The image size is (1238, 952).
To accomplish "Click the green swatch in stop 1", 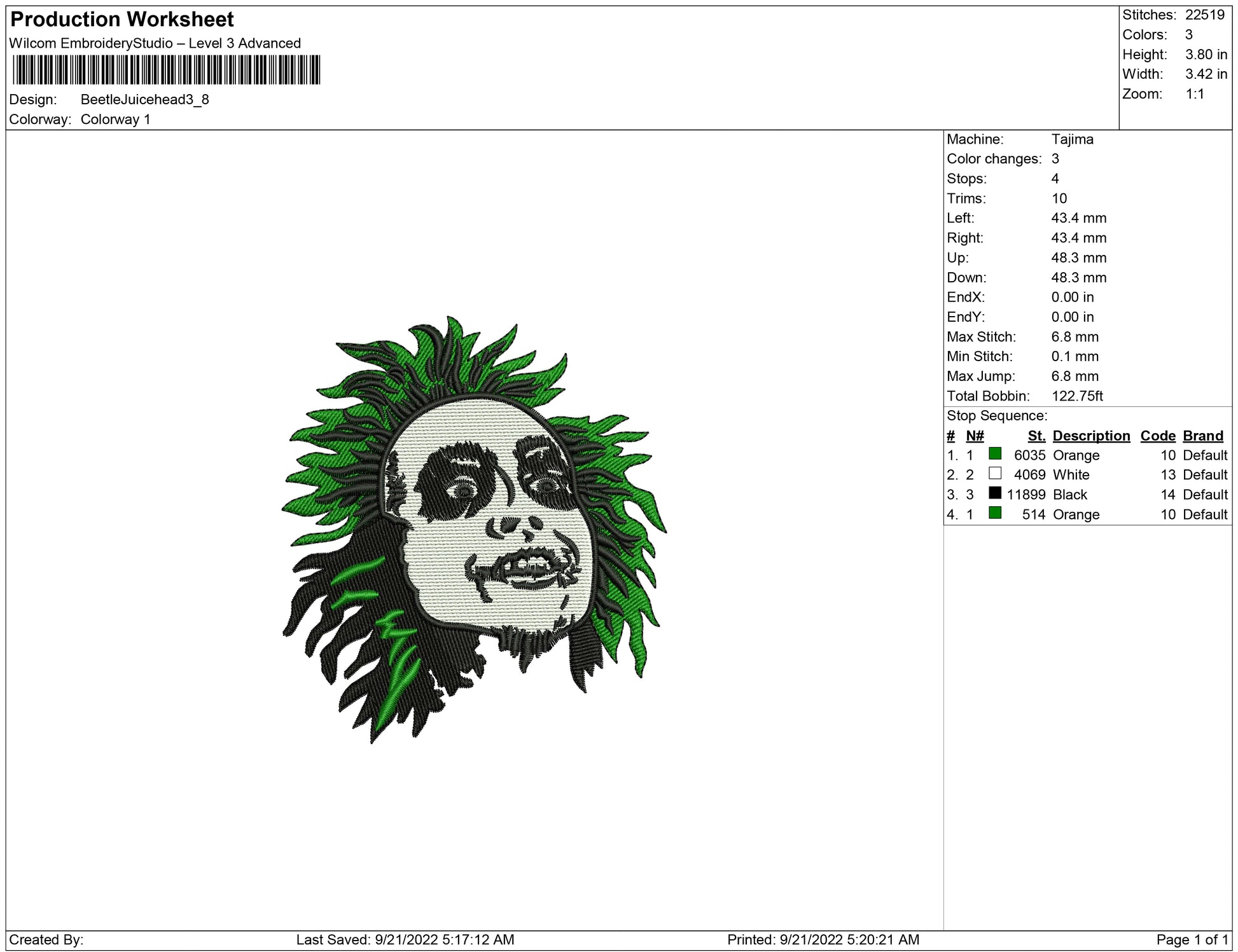I will [x=995, y=453].
